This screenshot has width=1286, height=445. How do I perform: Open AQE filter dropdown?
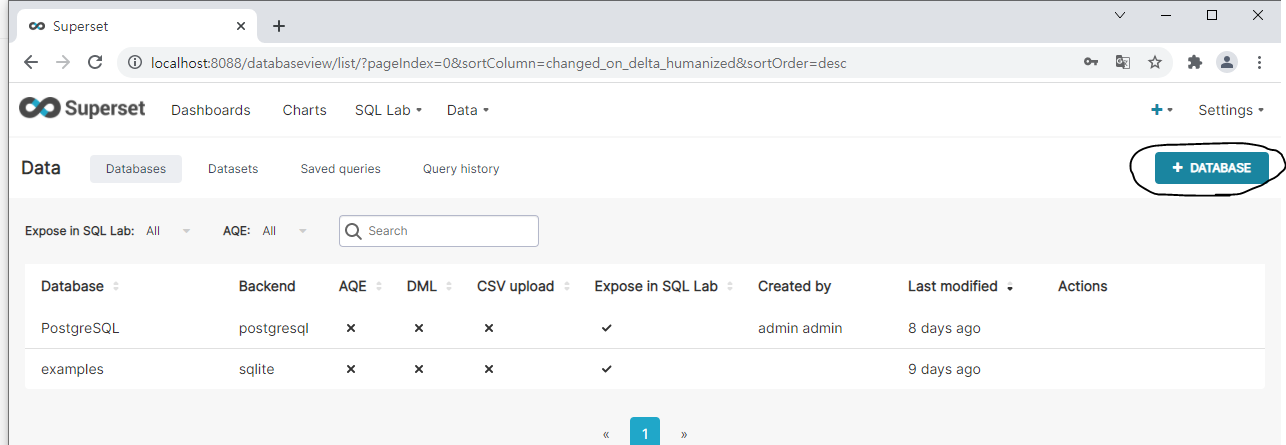pyautogui.click(x=286, y=231)
